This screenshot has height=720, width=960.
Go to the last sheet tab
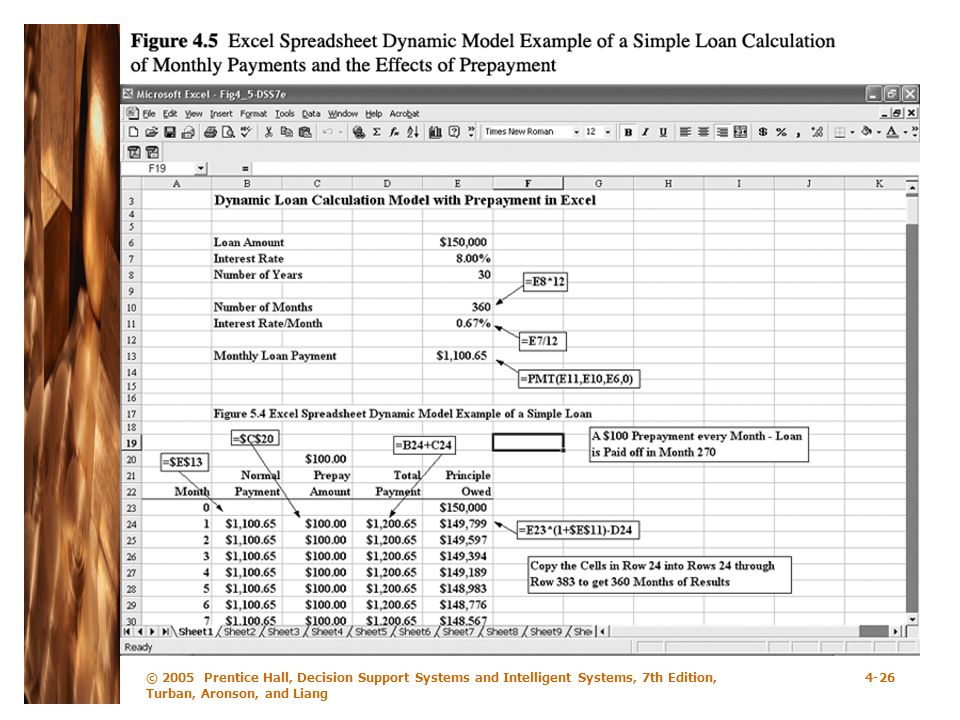tap(165, 631)
